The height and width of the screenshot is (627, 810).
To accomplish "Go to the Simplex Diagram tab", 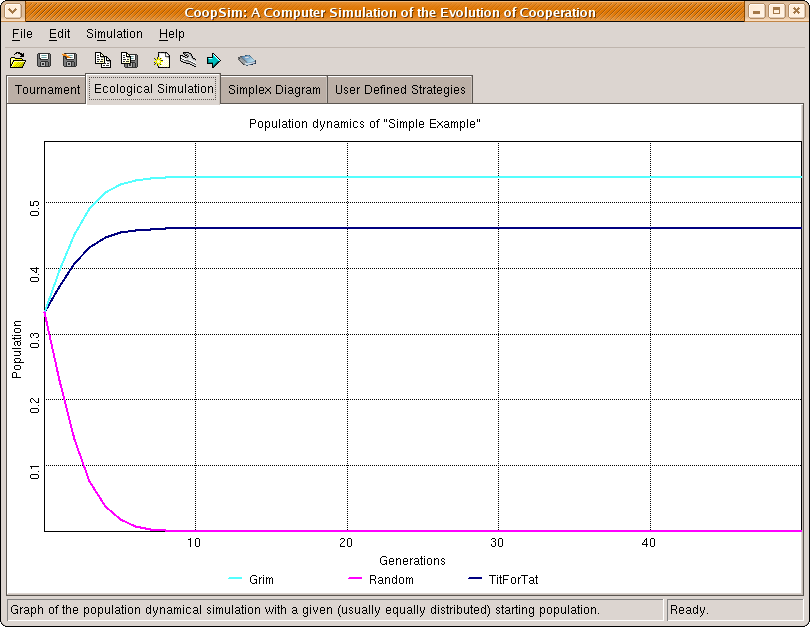I will 274,90.
